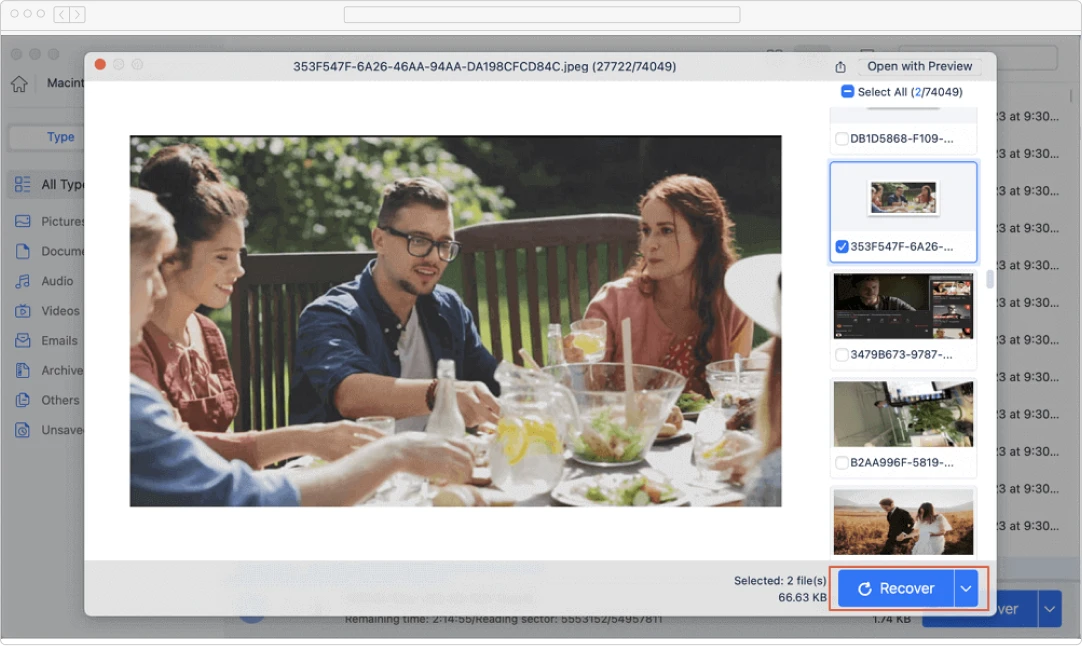Image resolution: width=1082 pixels, height=646 pixels.
Task: Select the wedding couple field thumbnail
Action: [x=903, y=522]
